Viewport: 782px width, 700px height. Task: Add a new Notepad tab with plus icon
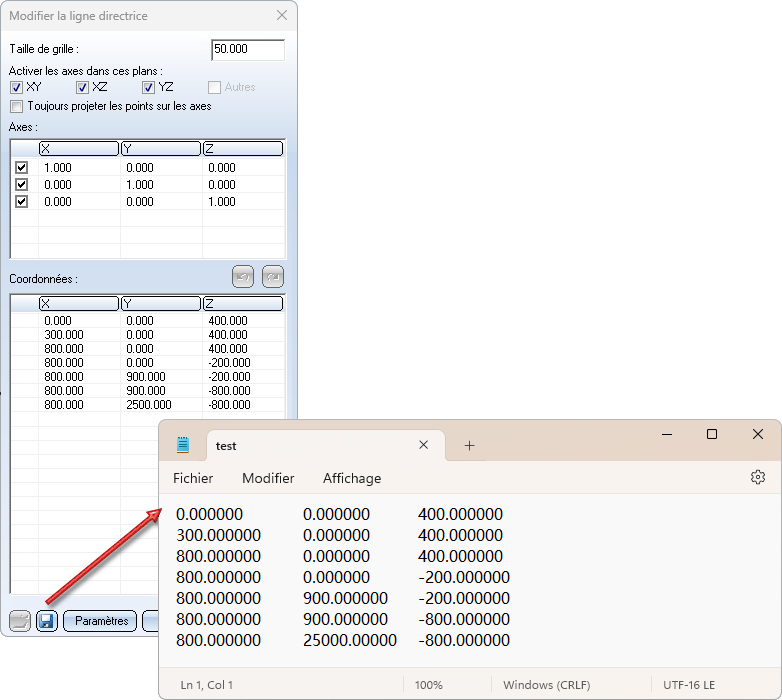pos(469,446)
